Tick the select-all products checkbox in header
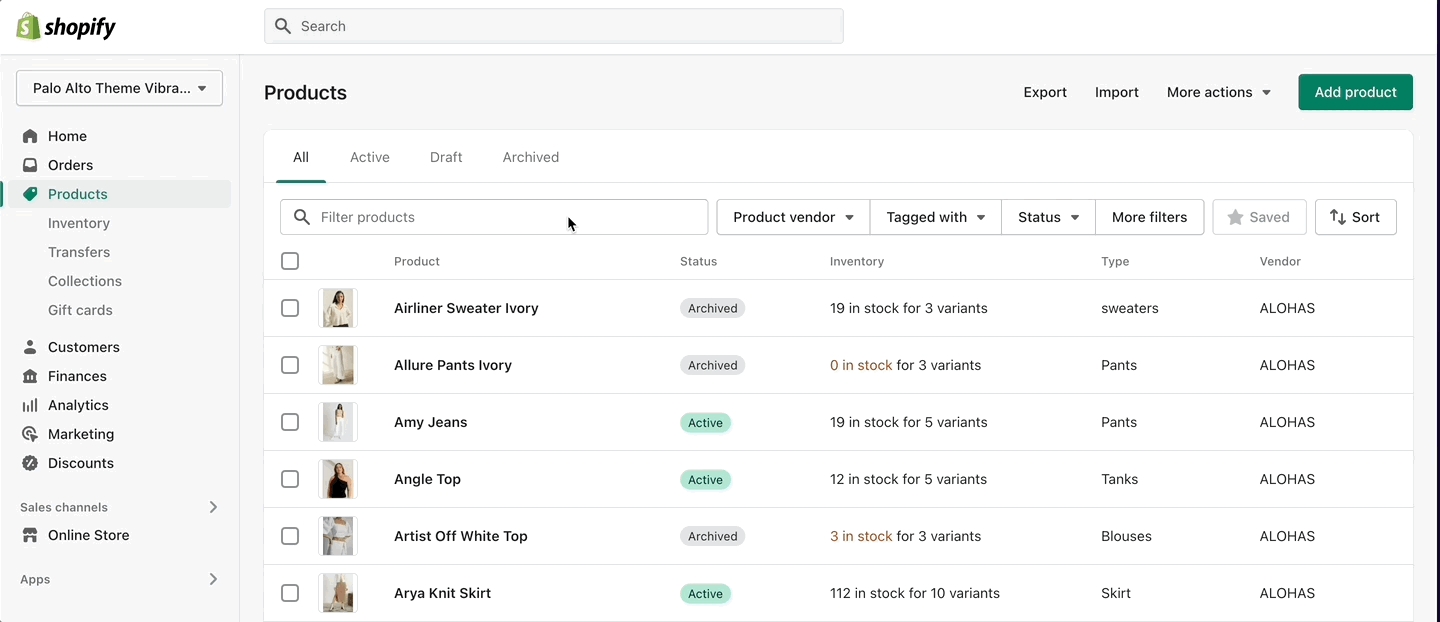Viewport: 1440px width, 622px height. (x=290, y=261)
